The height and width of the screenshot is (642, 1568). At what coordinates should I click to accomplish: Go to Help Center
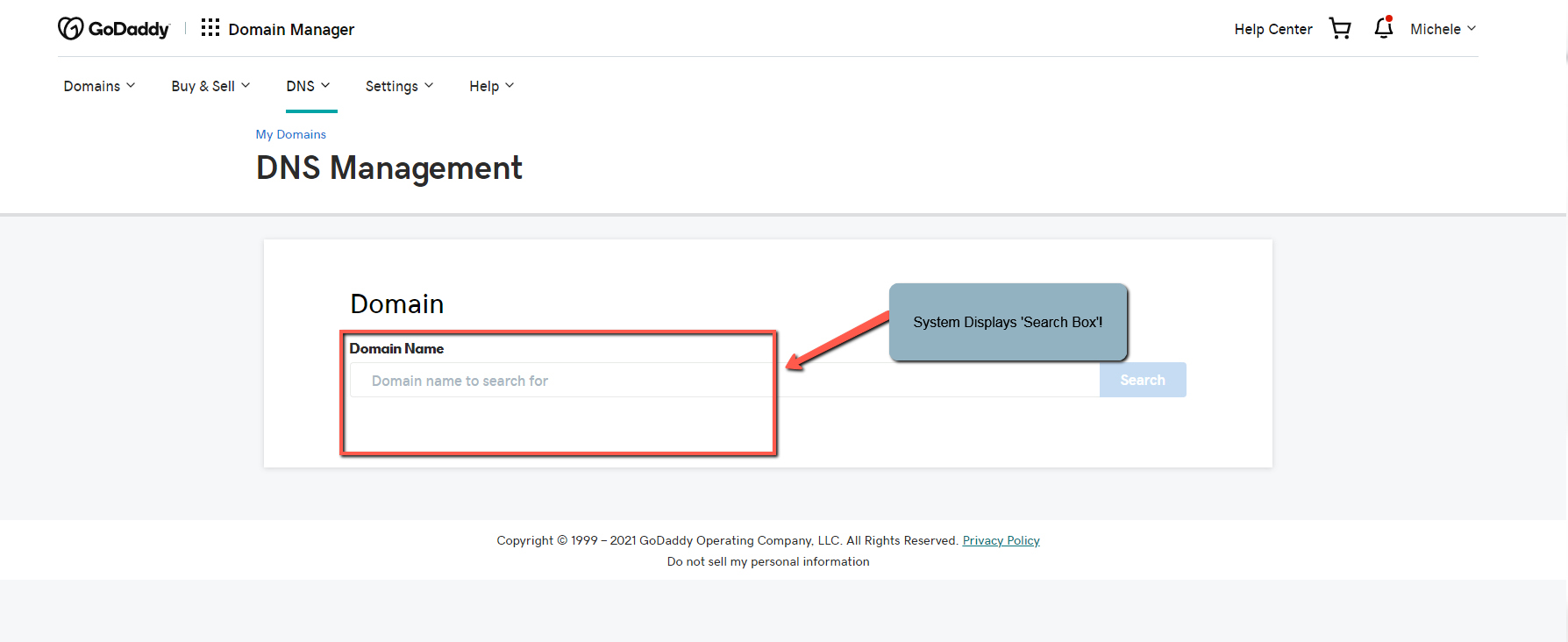coord(1272,29)
